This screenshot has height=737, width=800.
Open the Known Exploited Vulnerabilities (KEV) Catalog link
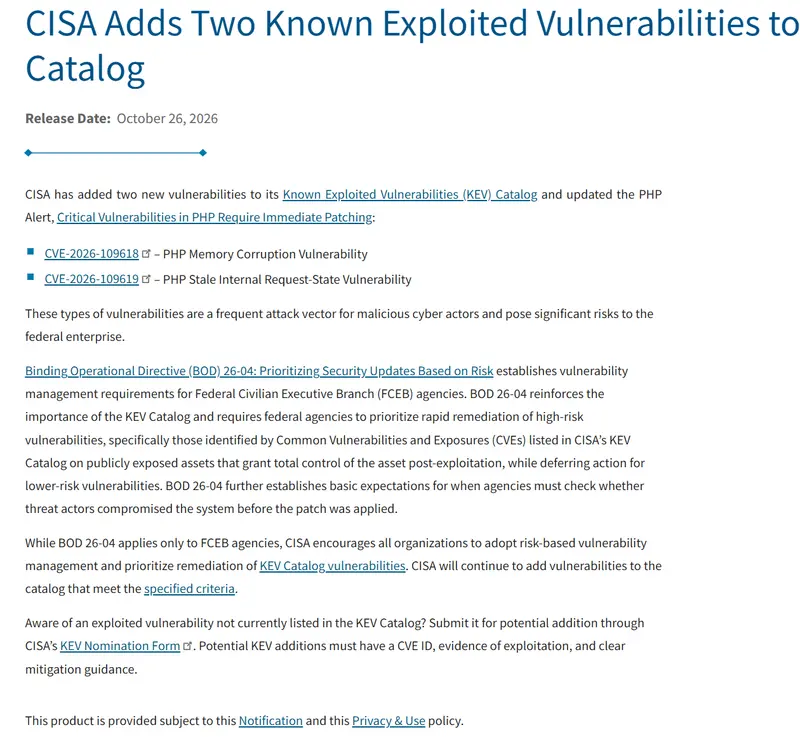pyautogui.click(x=410, y=194)
